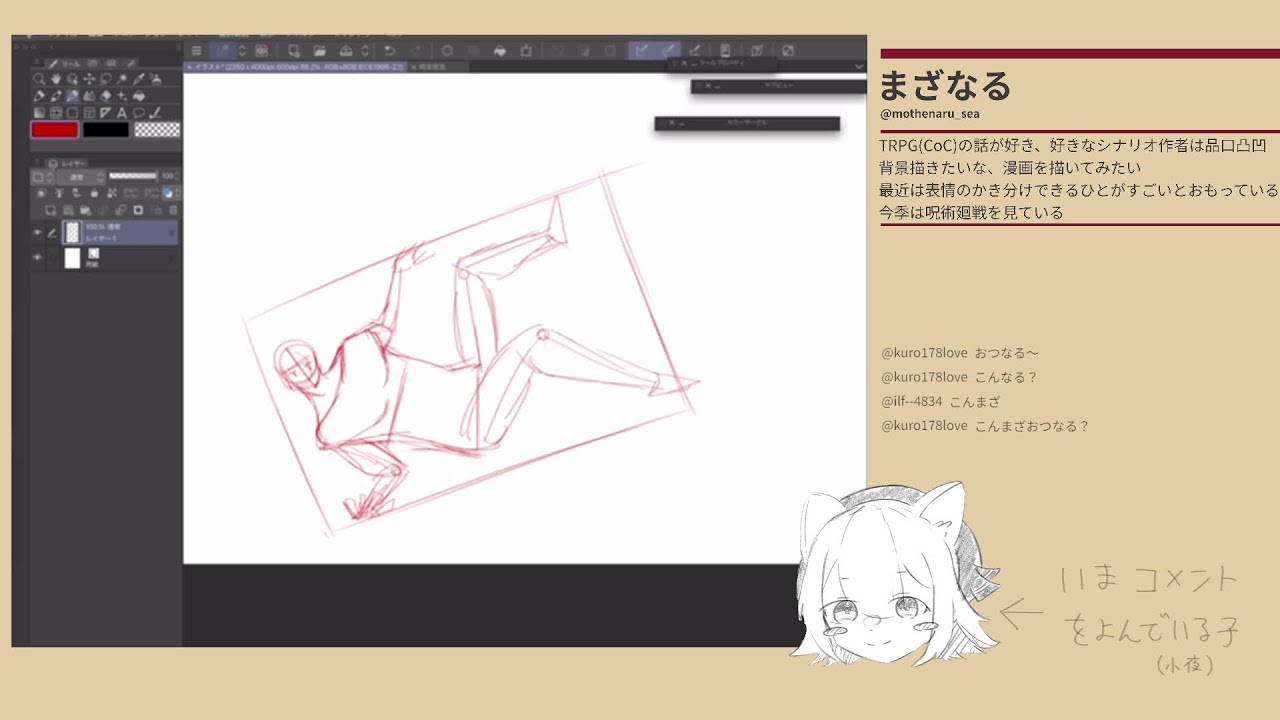Click the Open folder icon in command bar

click(x=320, y=51)
